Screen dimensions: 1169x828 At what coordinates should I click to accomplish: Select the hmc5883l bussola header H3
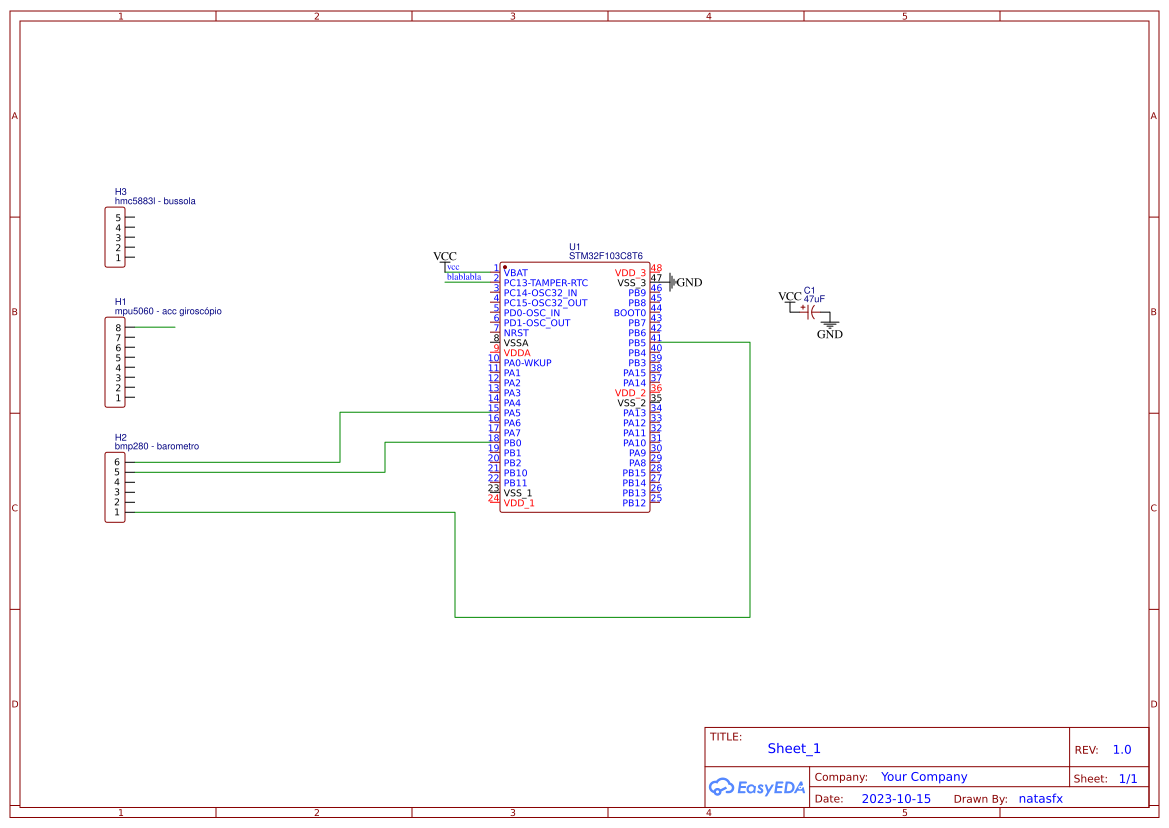click(113, 236)
